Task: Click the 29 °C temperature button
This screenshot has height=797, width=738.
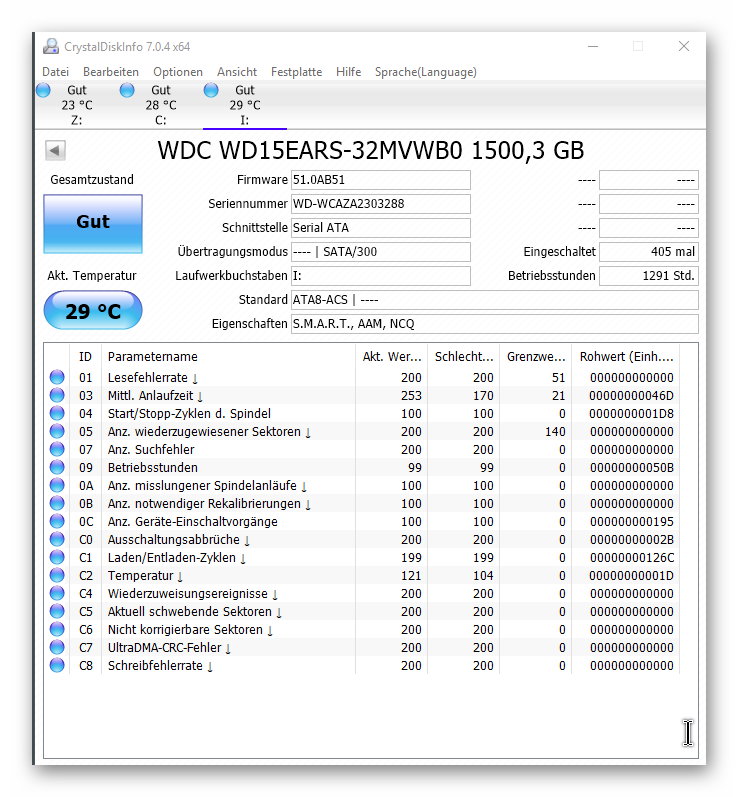Action: 93,311
